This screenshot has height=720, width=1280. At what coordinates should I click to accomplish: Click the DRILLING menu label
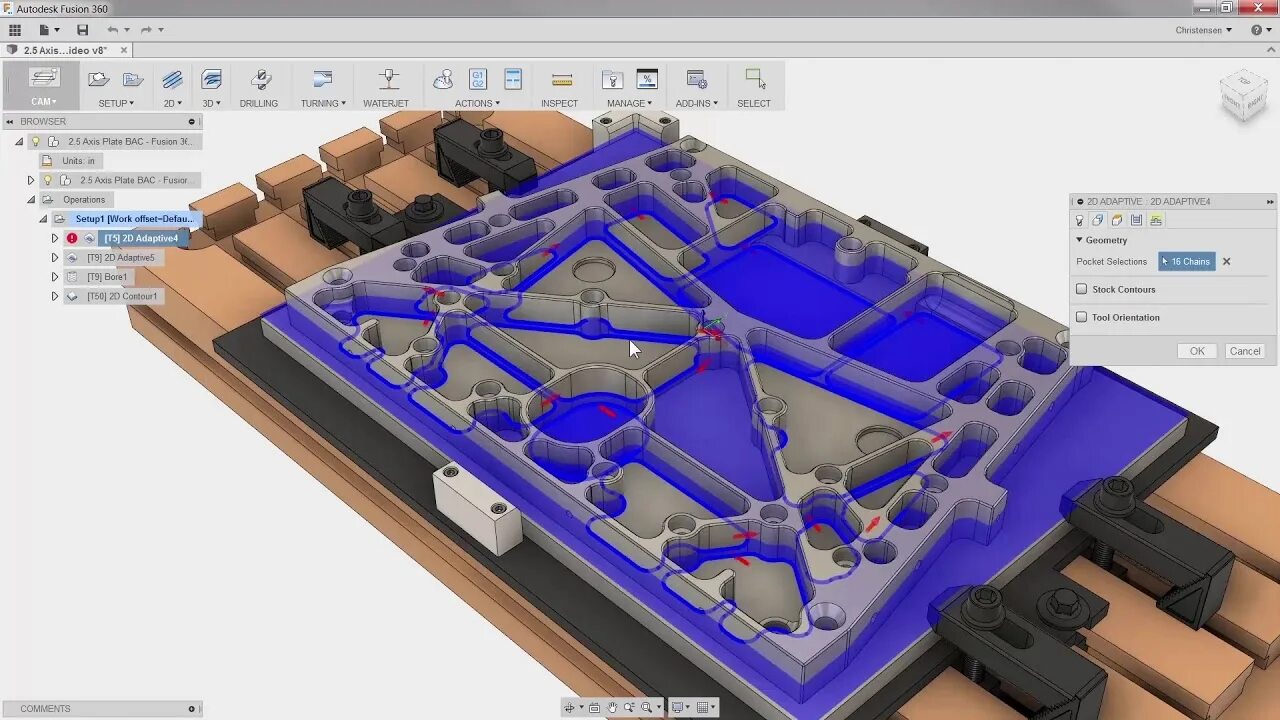(259, 103)
